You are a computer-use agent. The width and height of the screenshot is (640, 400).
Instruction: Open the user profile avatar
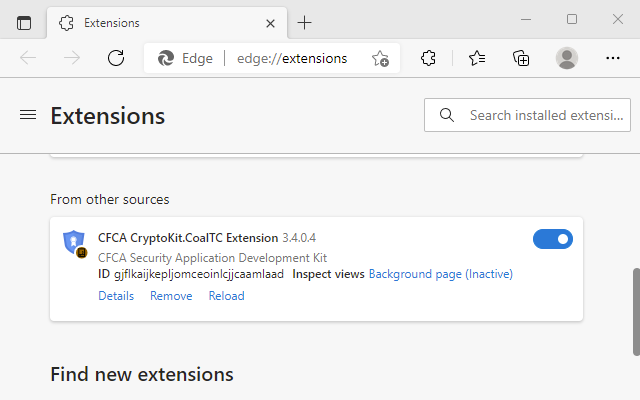tap(567, 58)
